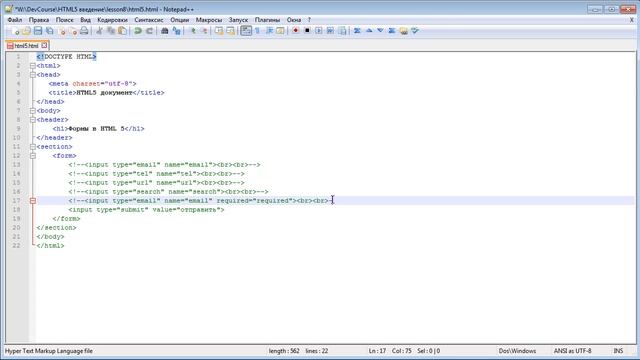Image resolution: width=640 pixels, height=360 pixels.
Task: Open the ? help menu
Action: pos(309,20)
